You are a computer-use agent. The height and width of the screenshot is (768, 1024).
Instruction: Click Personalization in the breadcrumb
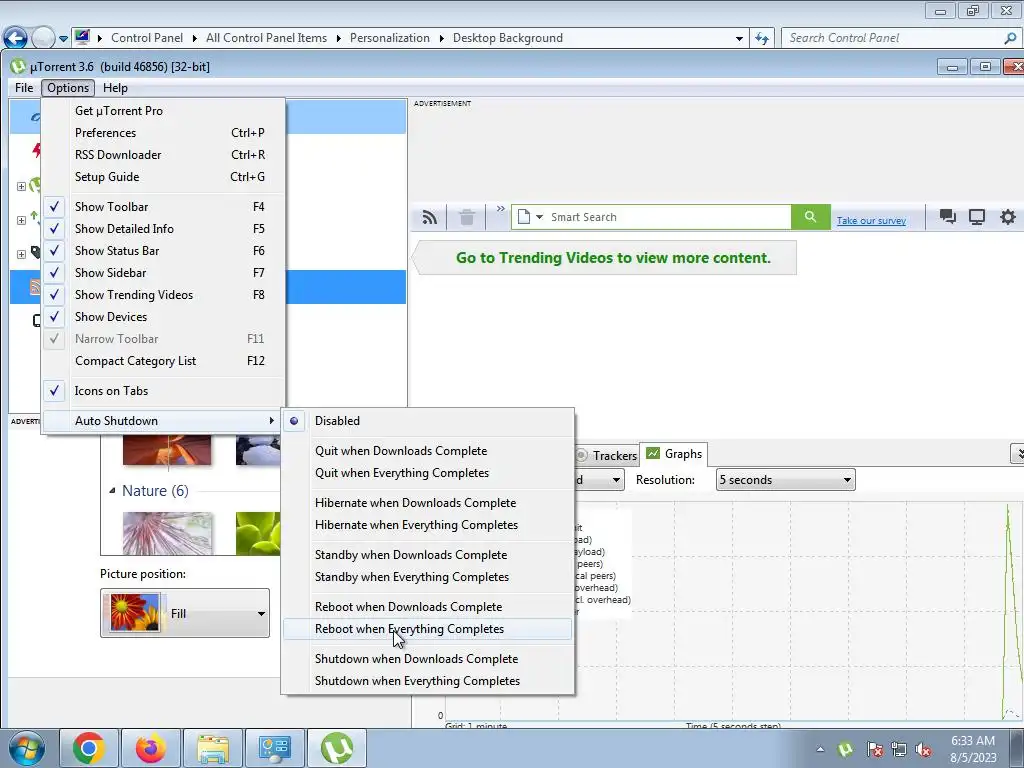(x=390, y=39)
